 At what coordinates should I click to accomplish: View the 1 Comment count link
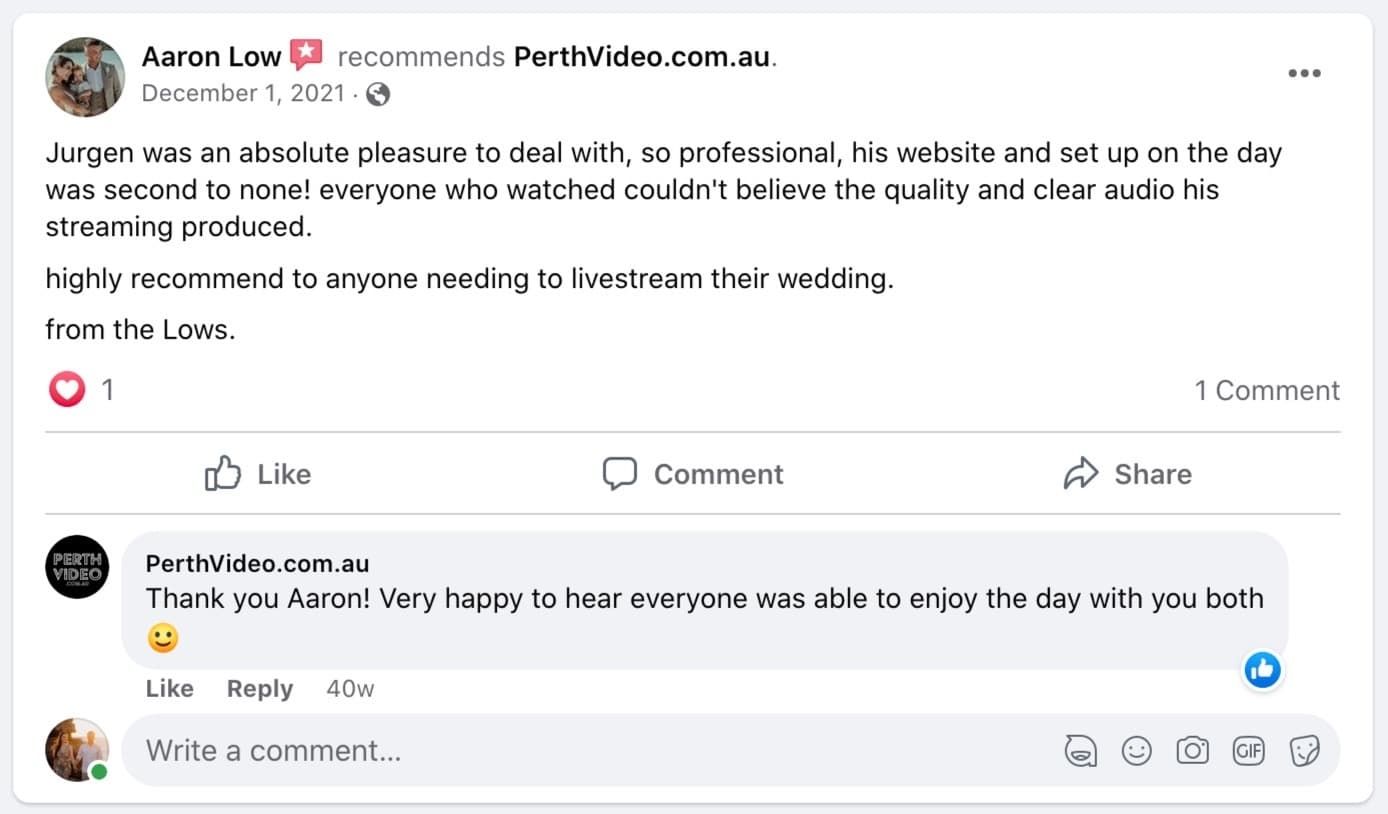click(1267, 390)
